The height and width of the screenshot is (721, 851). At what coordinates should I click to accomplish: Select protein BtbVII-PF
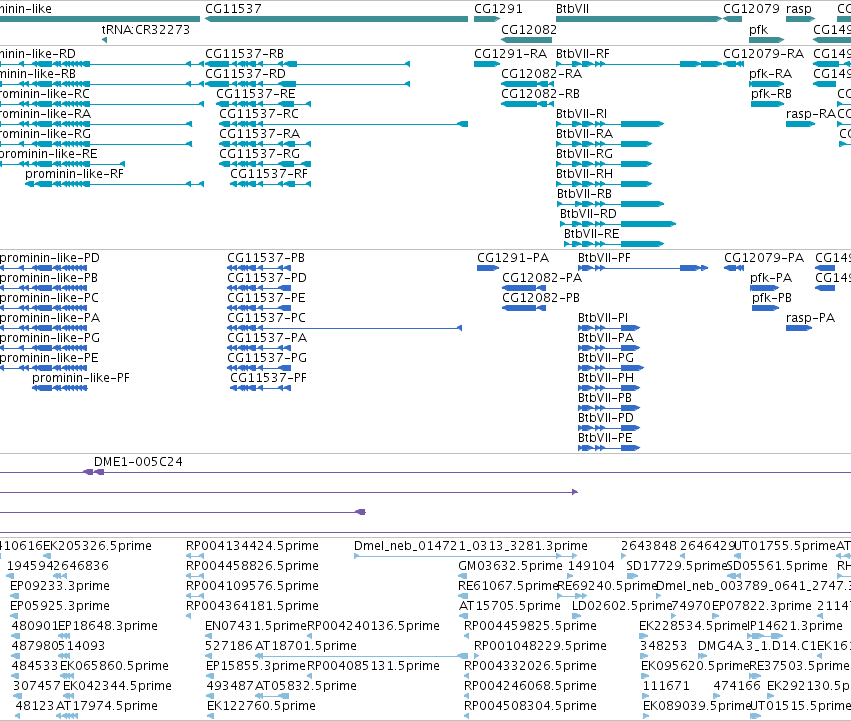pyautogui.click(x=605, y=258)
